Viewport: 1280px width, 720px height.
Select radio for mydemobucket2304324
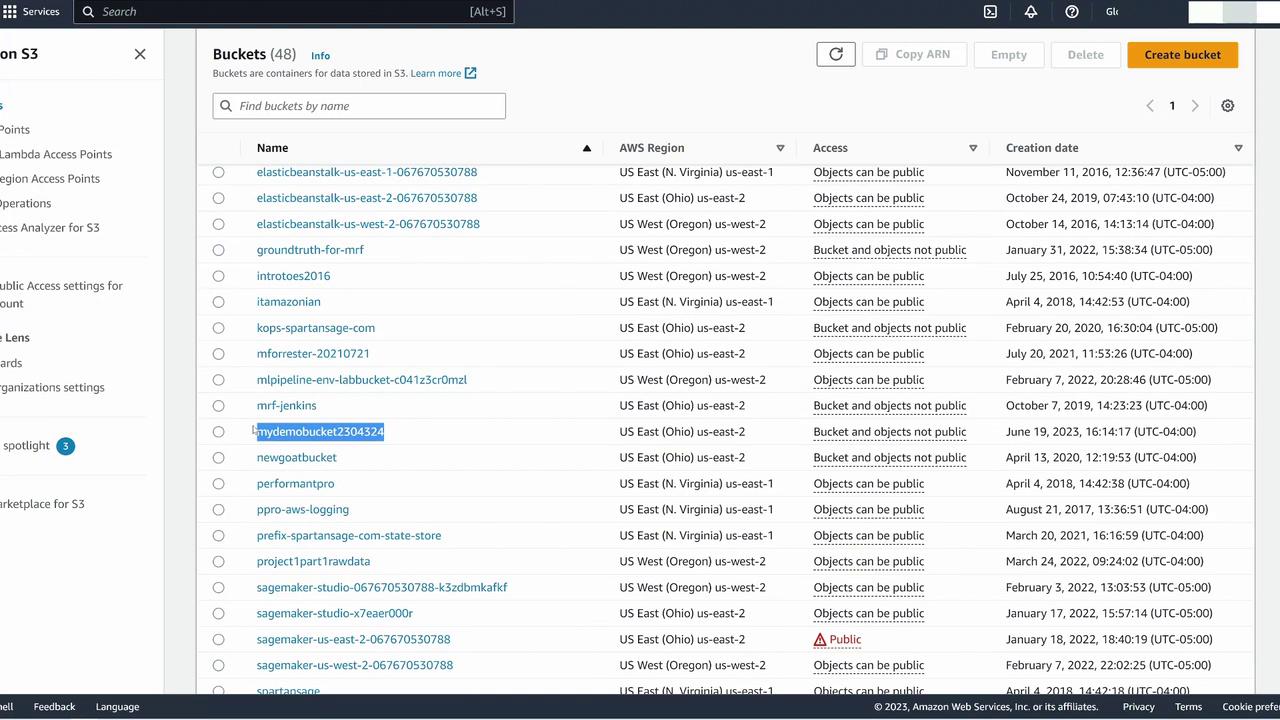tap(218, 432)
